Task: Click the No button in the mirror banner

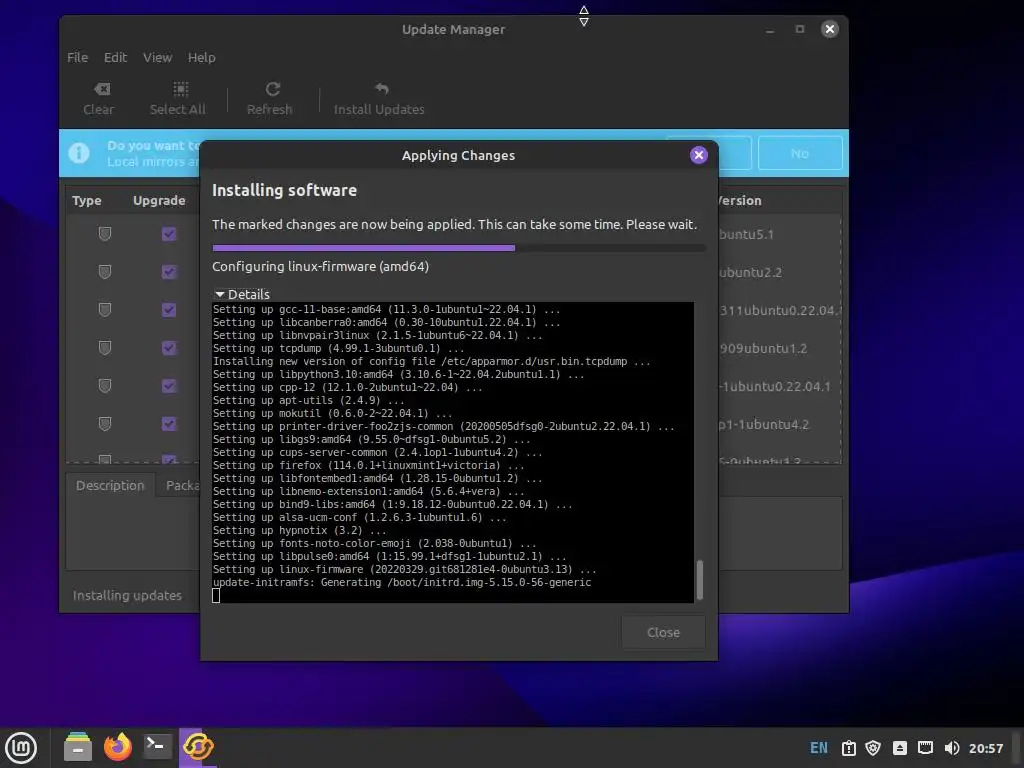Action: pos(800,153)
